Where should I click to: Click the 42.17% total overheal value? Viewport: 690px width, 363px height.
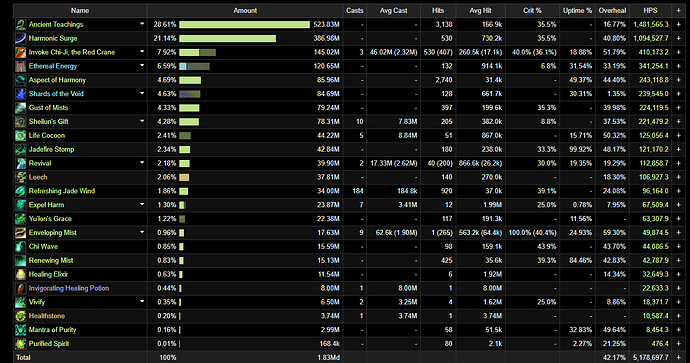tap(613, 357)
